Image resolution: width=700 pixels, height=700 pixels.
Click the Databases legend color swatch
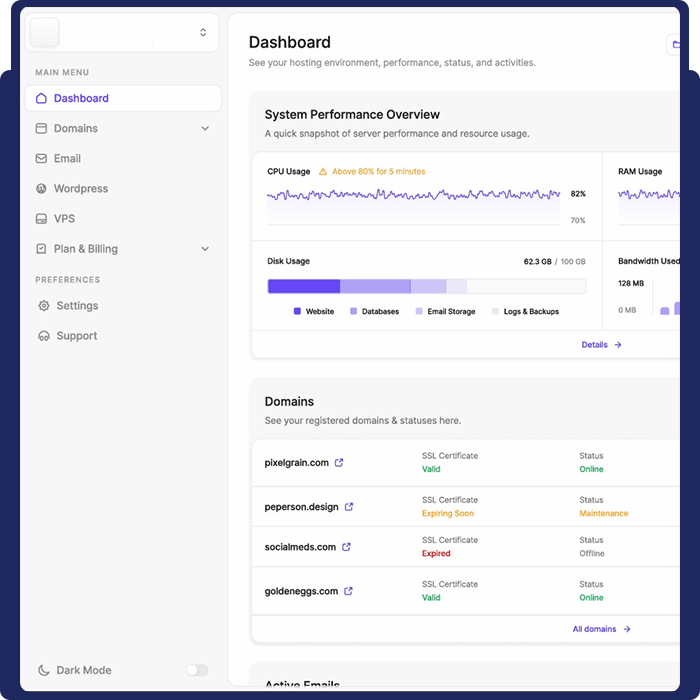point(353,312)
